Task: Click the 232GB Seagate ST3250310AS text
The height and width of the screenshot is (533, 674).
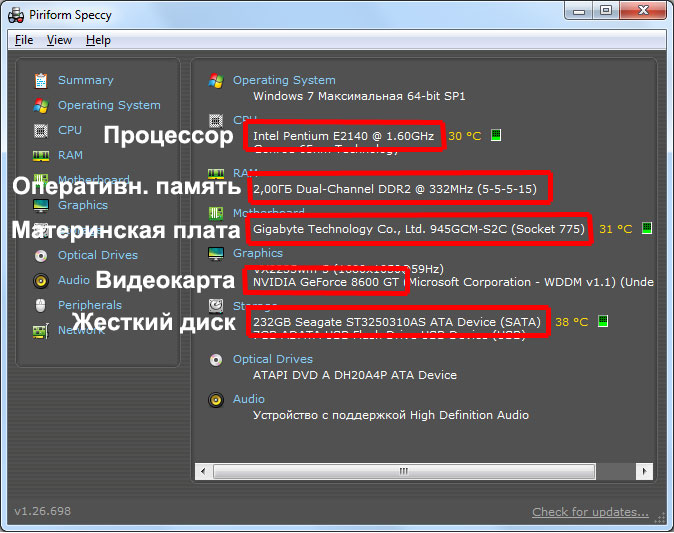Action: click(396, 322)
